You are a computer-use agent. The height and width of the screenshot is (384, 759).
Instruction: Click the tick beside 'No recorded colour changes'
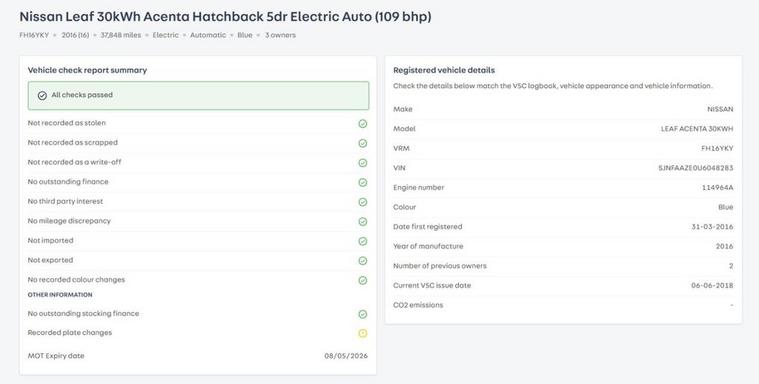(x=363, y=280)
